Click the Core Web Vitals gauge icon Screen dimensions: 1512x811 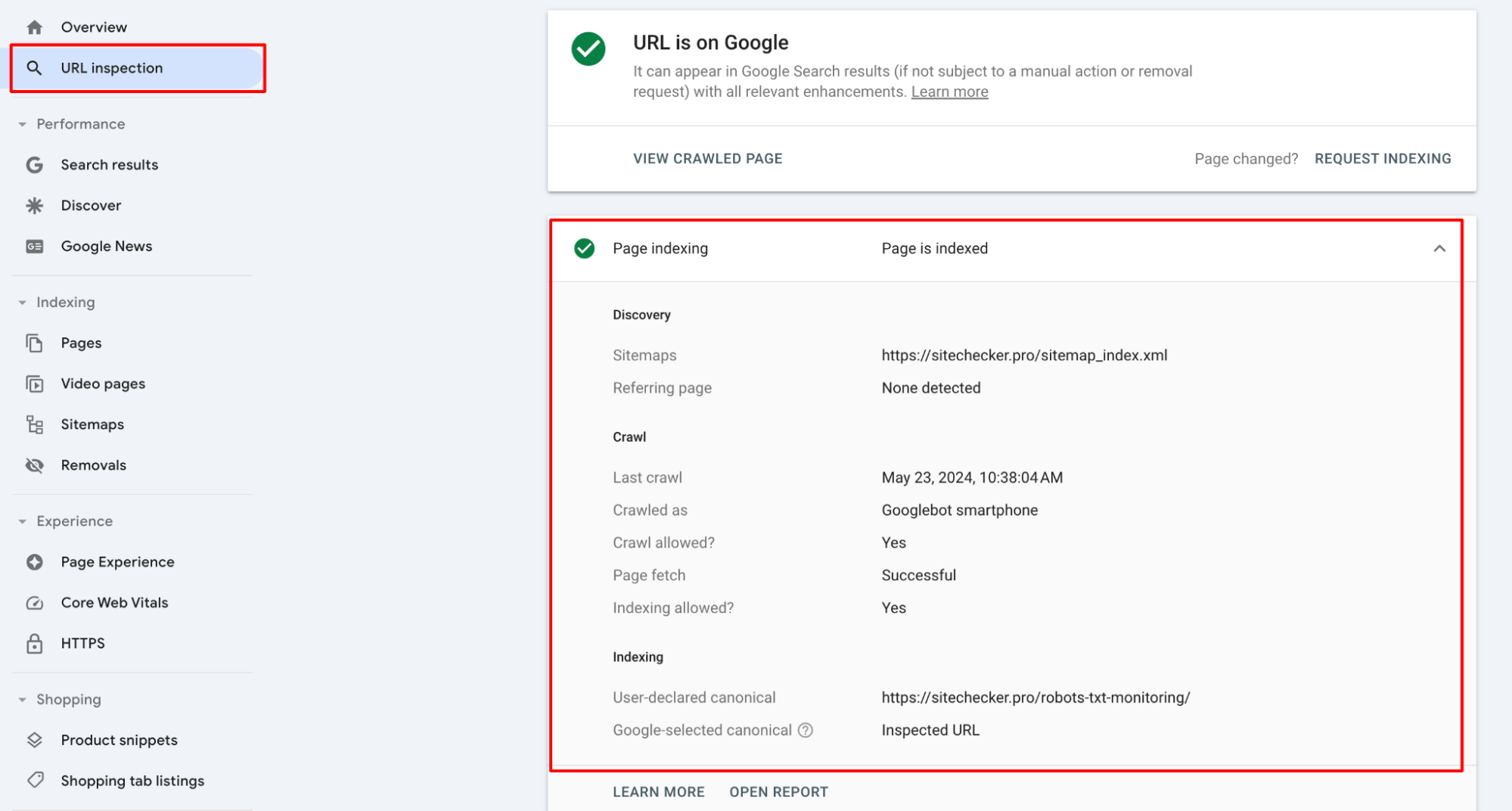[34, 603]
